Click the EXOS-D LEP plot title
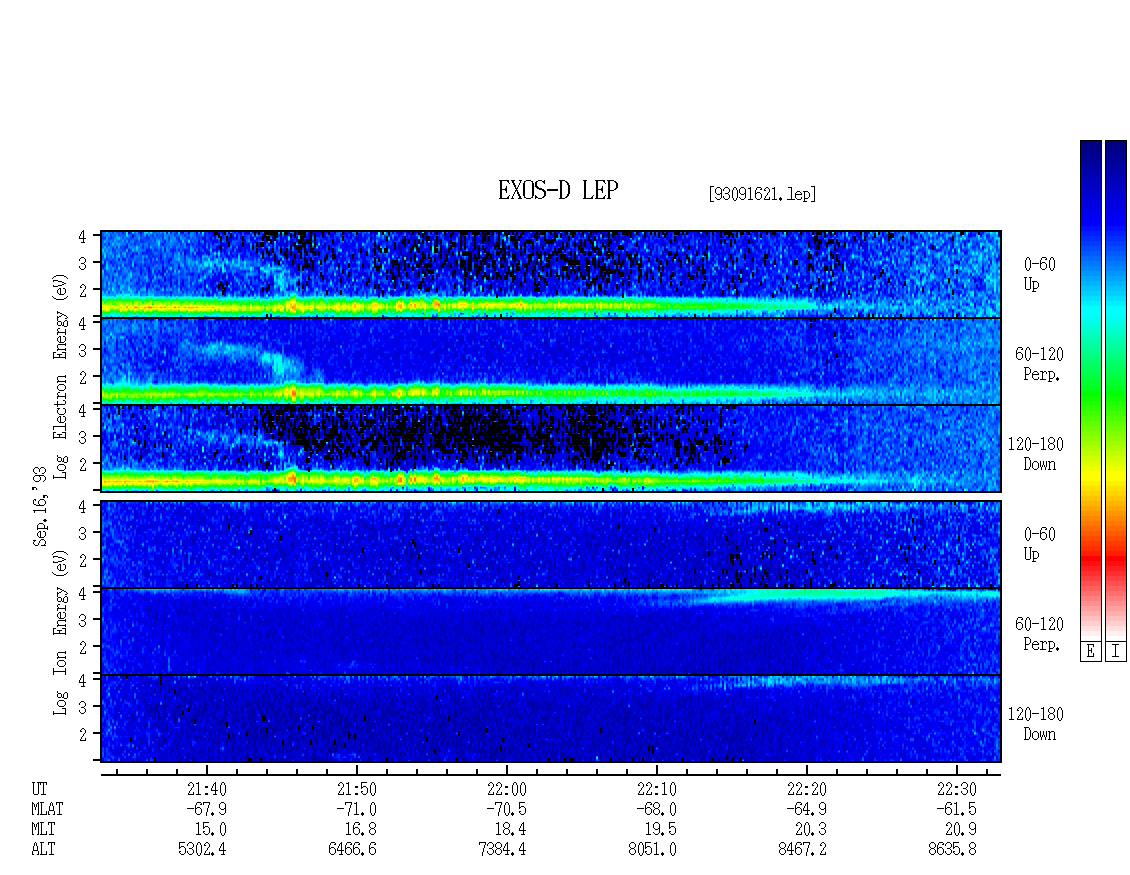Viewport: 1130px width, 875px height. 558,190
